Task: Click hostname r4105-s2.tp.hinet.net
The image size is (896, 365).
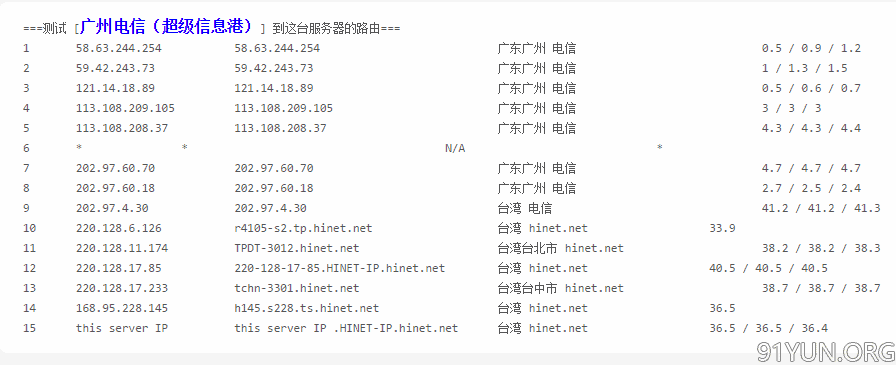Action: tap(303, 228)
